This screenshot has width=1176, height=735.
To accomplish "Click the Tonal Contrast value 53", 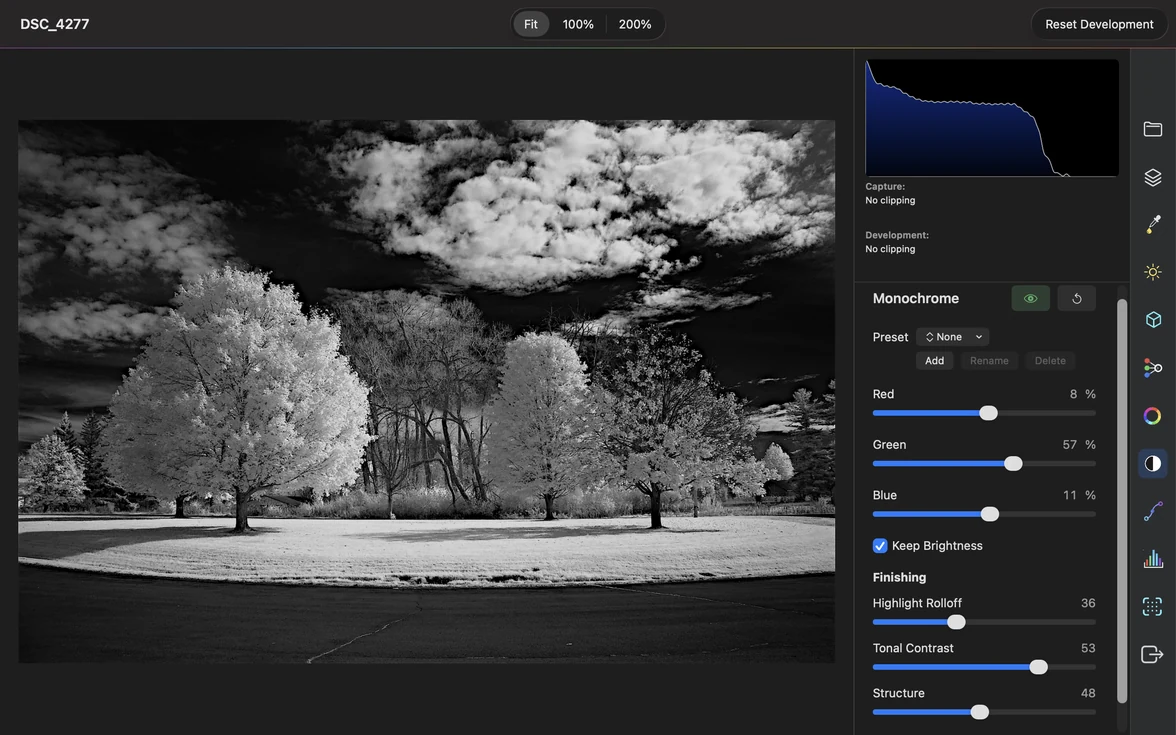I will [1088, 648].
